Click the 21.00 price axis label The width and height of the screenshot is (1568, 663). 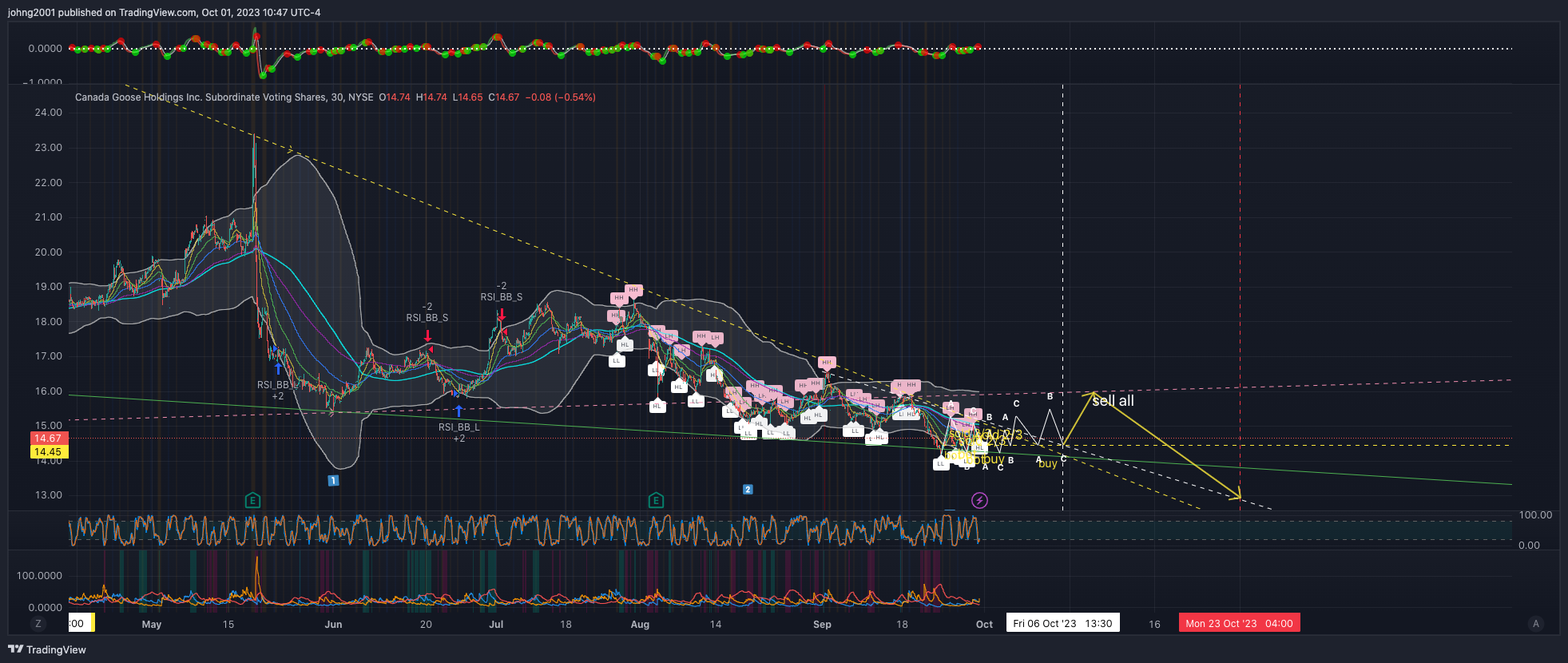49,217
